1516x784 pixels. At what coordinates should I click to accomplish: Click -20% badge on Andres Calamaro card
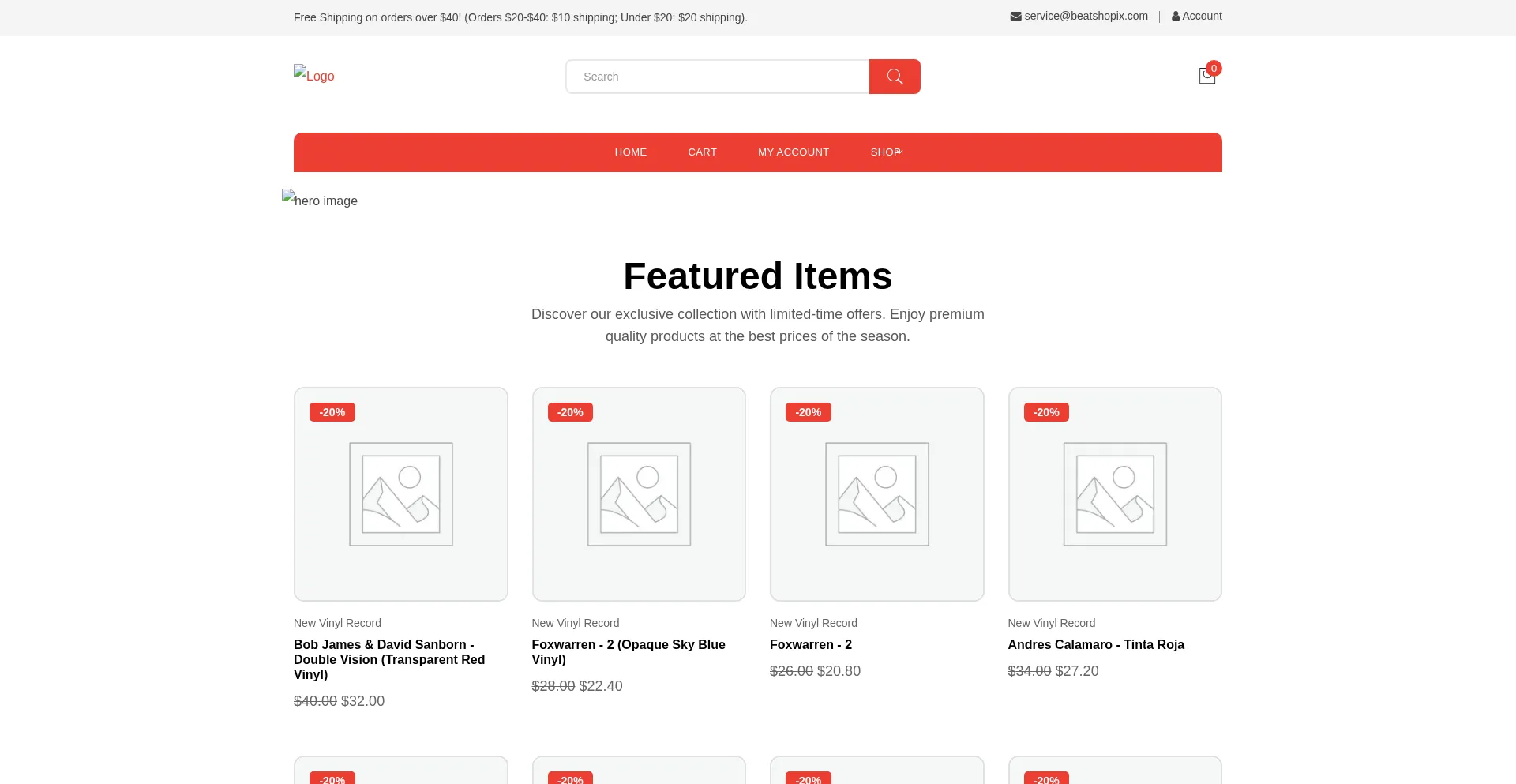click(x=1046, y=412)
